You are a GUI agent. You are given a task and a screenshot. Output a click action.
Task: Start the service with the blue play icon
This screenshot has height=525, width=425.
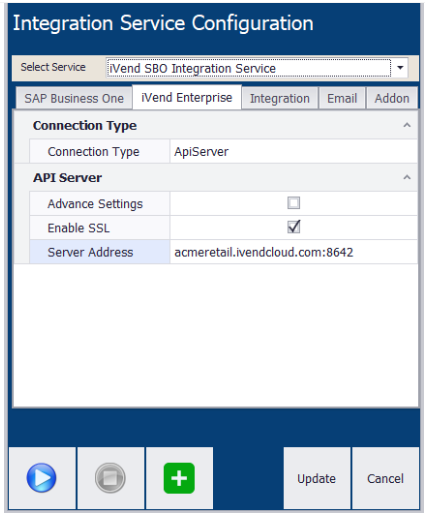click(x=42, y=478)
